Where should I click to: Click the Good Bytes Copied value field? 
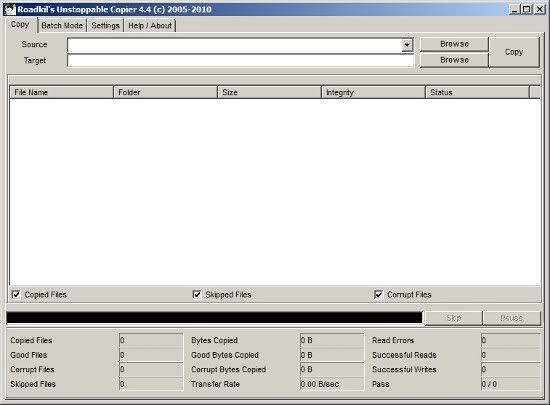[332, 355]
